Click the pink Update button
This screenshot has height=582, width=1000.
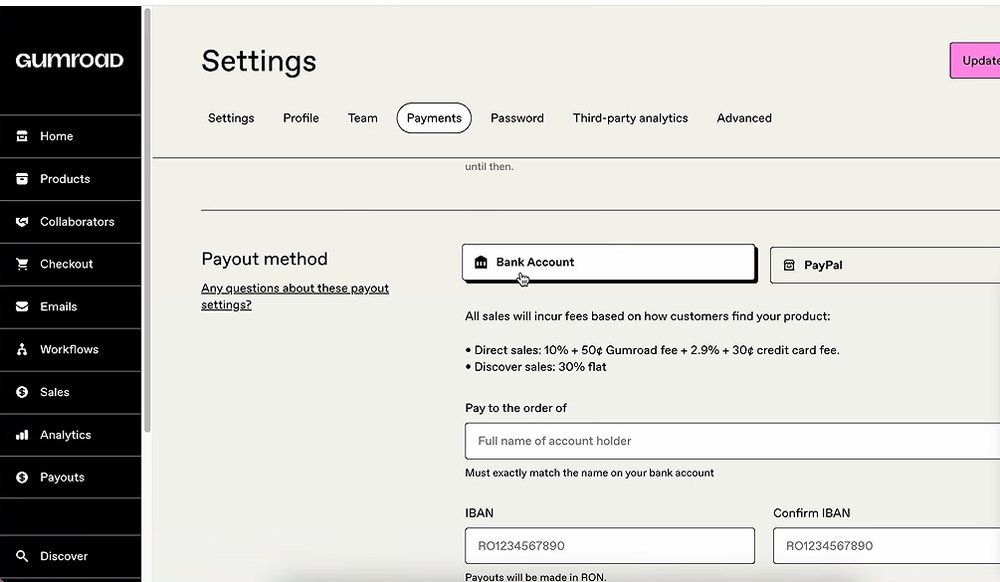pos(975,61)
